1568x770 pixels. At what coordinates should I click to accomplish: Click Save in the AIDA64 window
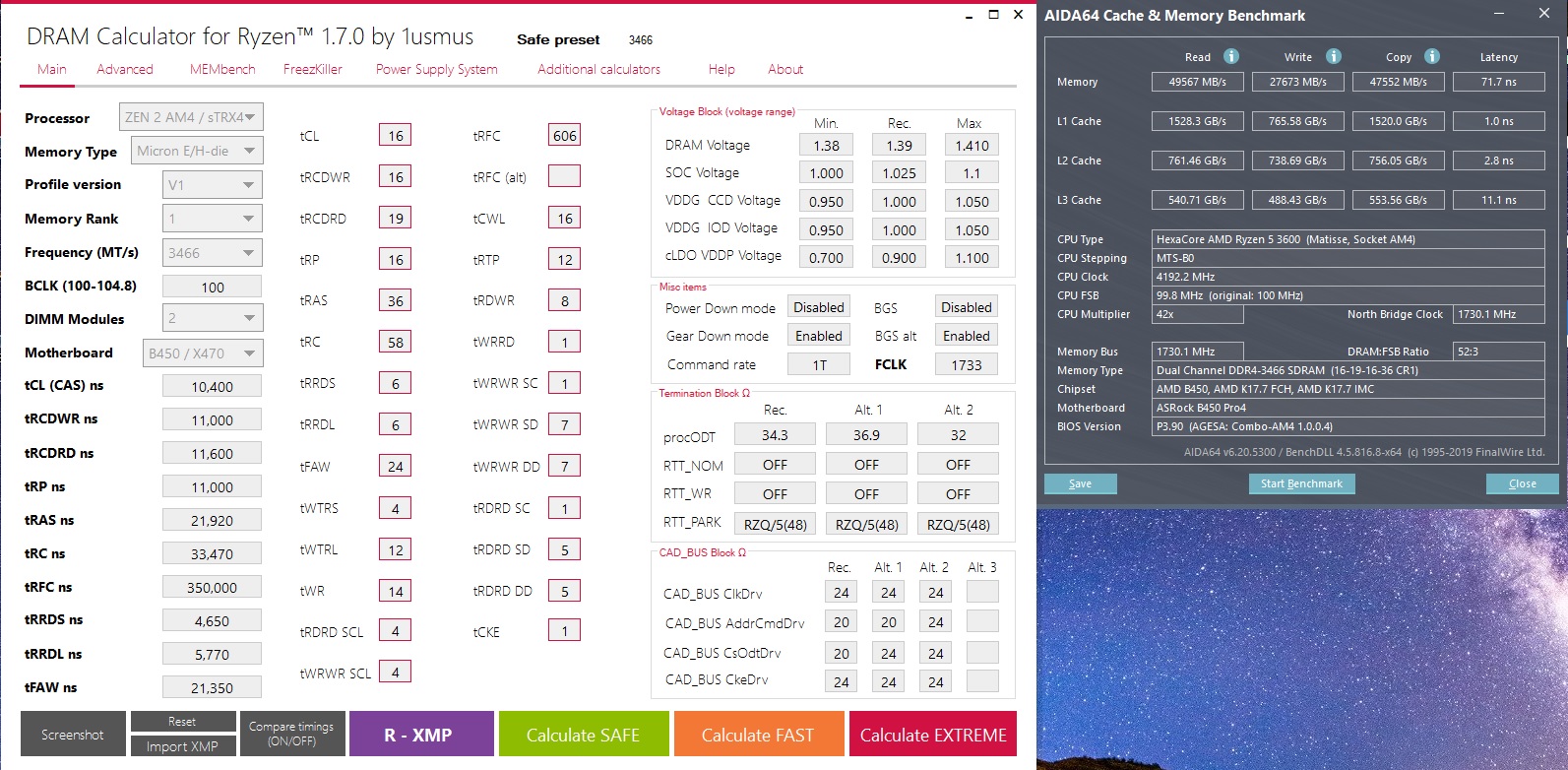(1081, 483)
